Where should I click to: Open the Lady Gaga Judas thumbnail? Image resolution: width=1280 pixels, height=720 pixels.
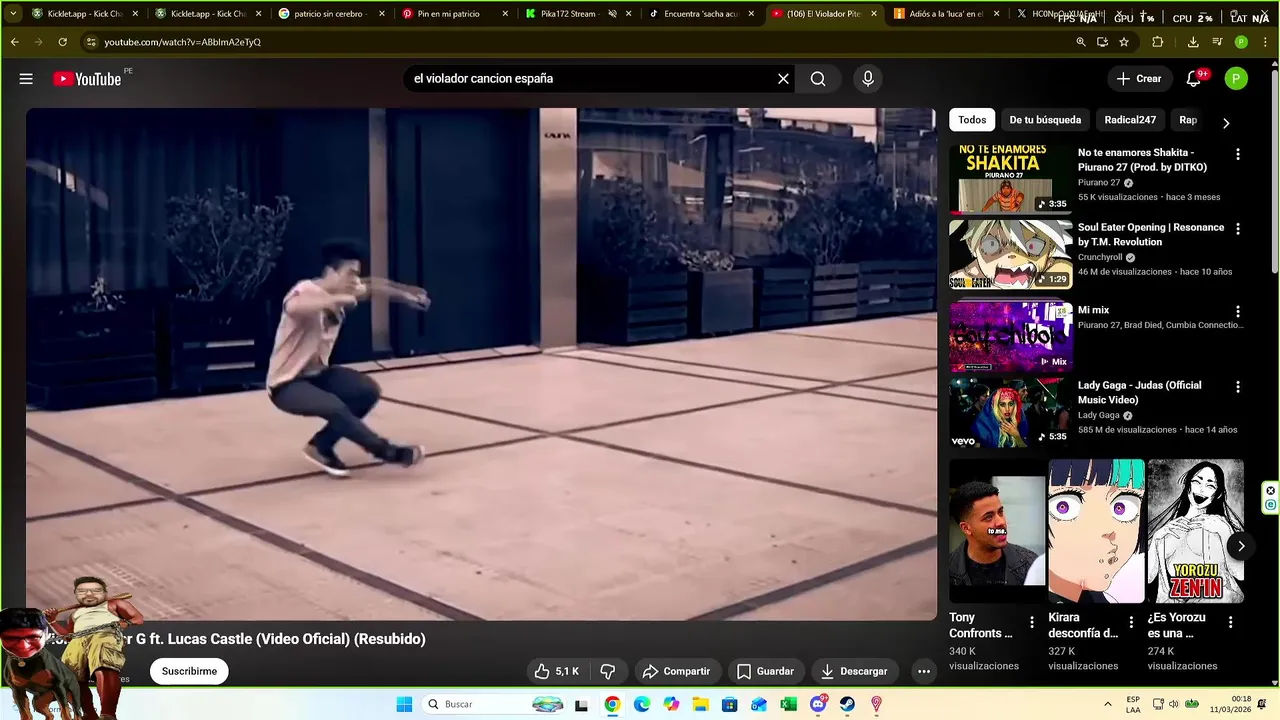(1010, 411)
